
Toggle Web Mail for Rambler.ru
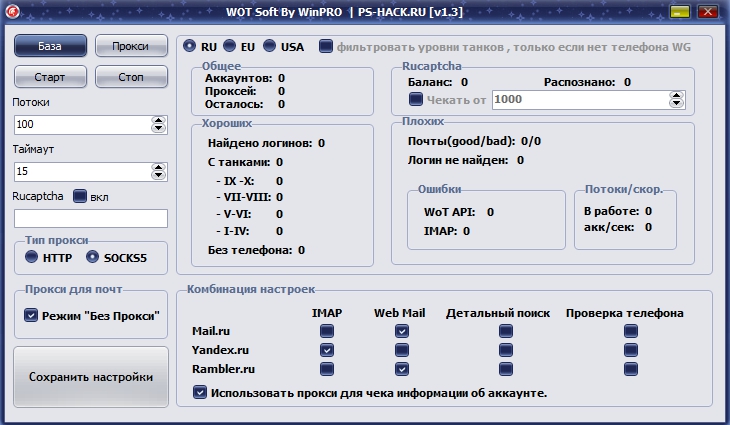click(400, 369)
